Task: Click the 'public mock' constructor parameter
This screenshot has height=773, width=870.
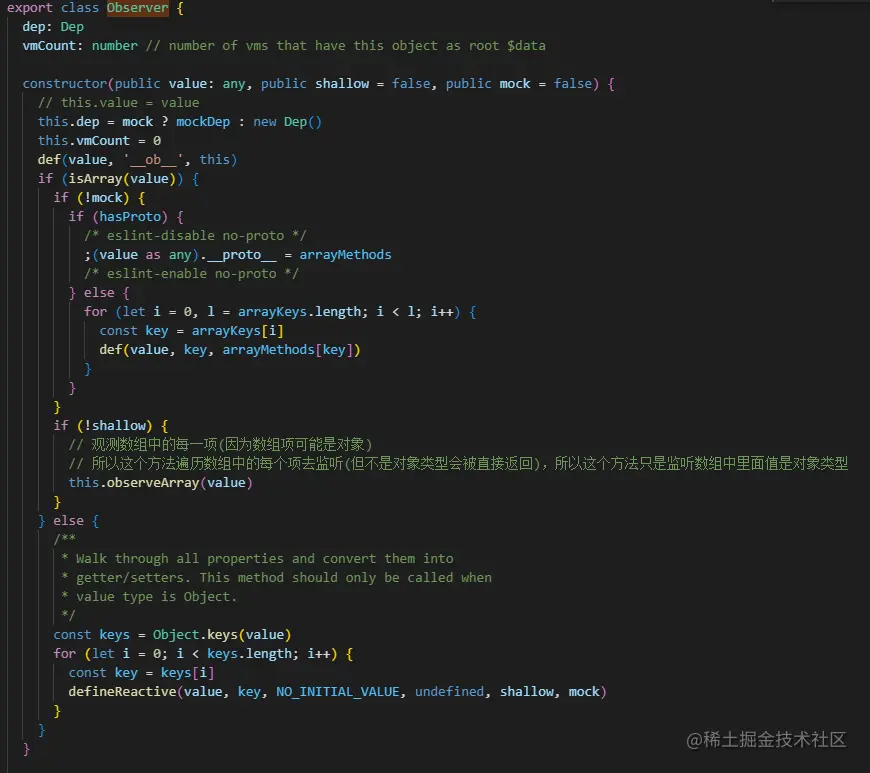Action: click(x=488, y=84)
